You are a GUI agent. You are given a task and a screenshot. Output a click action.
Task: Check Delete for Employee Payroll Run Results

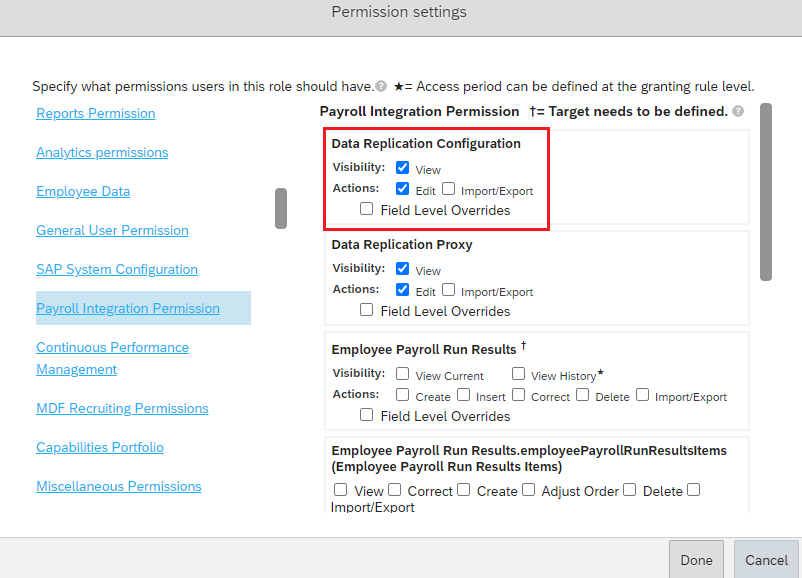click(583, 395)
